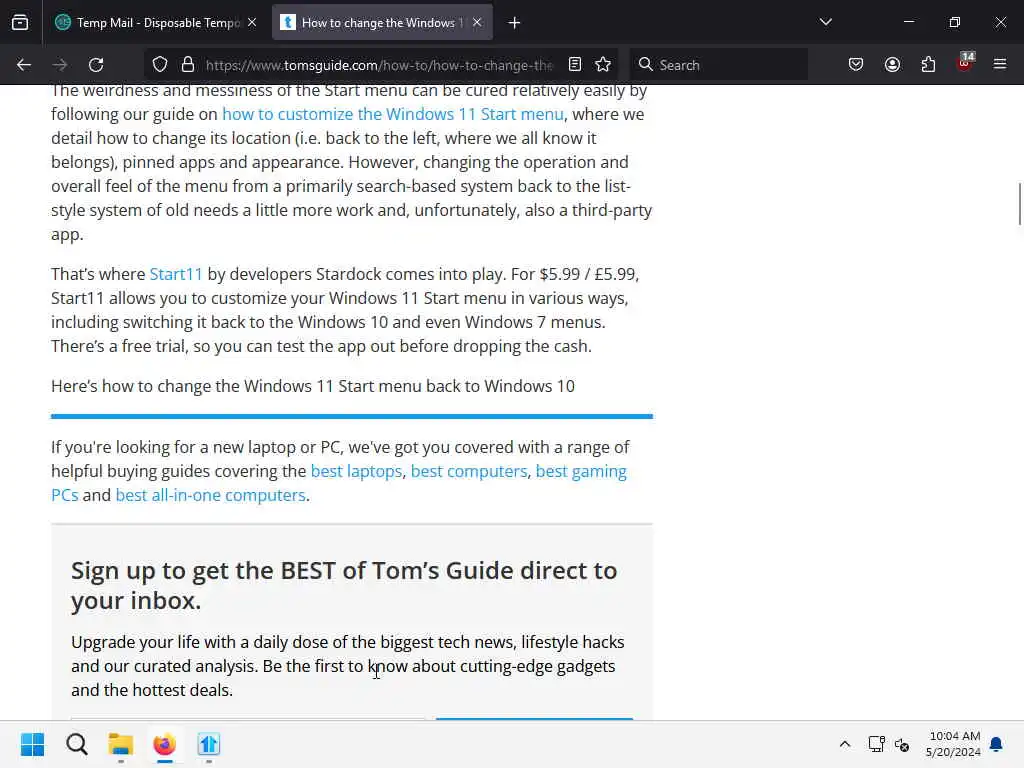Screen dimensions: 1024x768
Task: Click the page vertical scrollbar thumb
Action: pos(1020,204)
